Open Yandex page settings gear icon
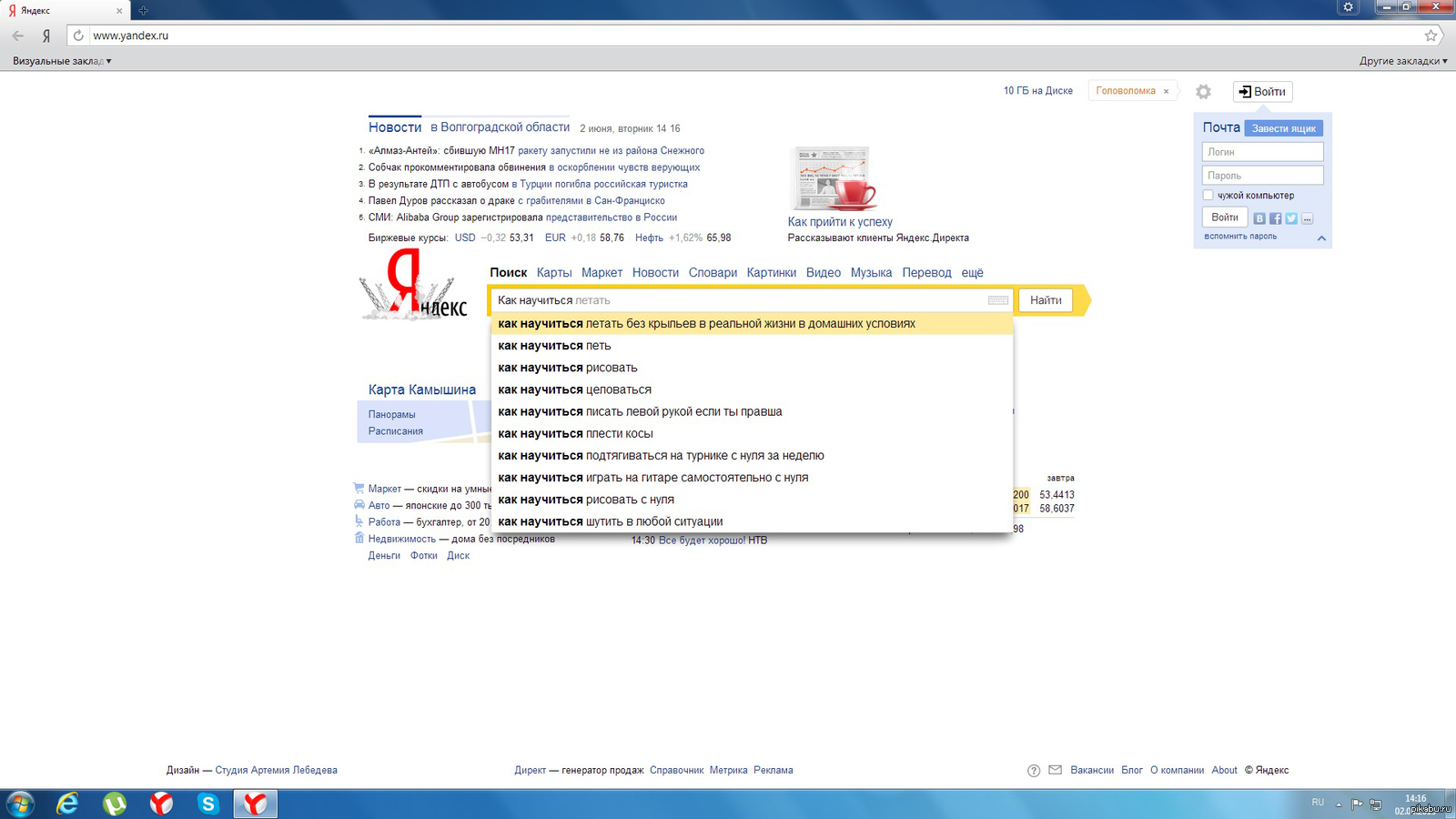 coord(1203,92)
